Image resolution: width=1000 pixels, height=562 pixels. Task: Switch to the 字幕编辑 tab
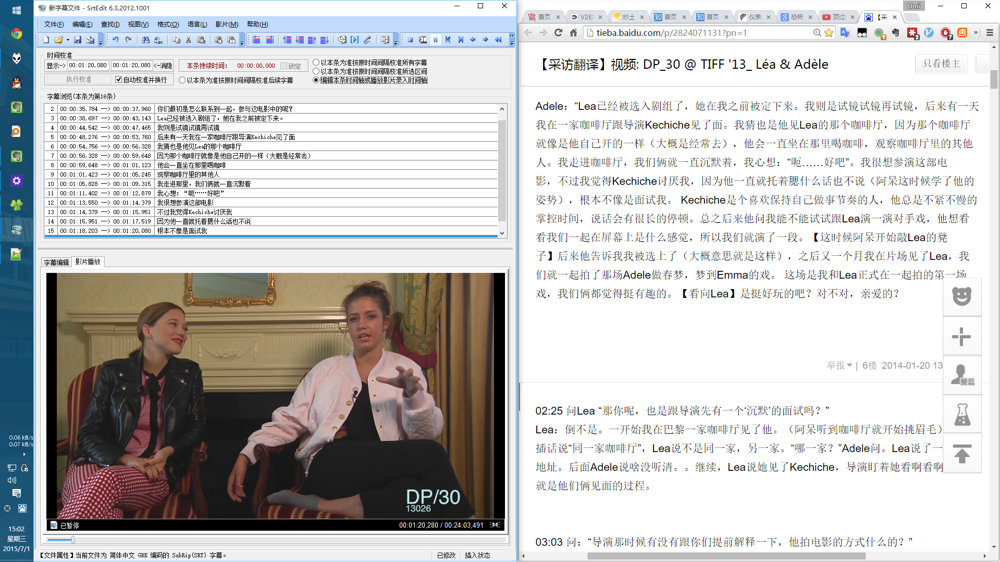(x=56, y=262)
